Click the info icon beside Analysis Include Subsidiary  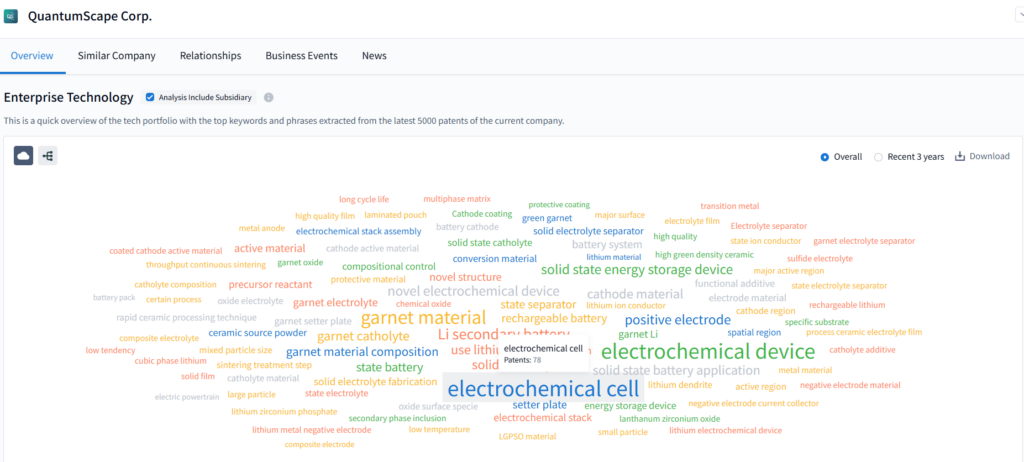coord(268,97)
